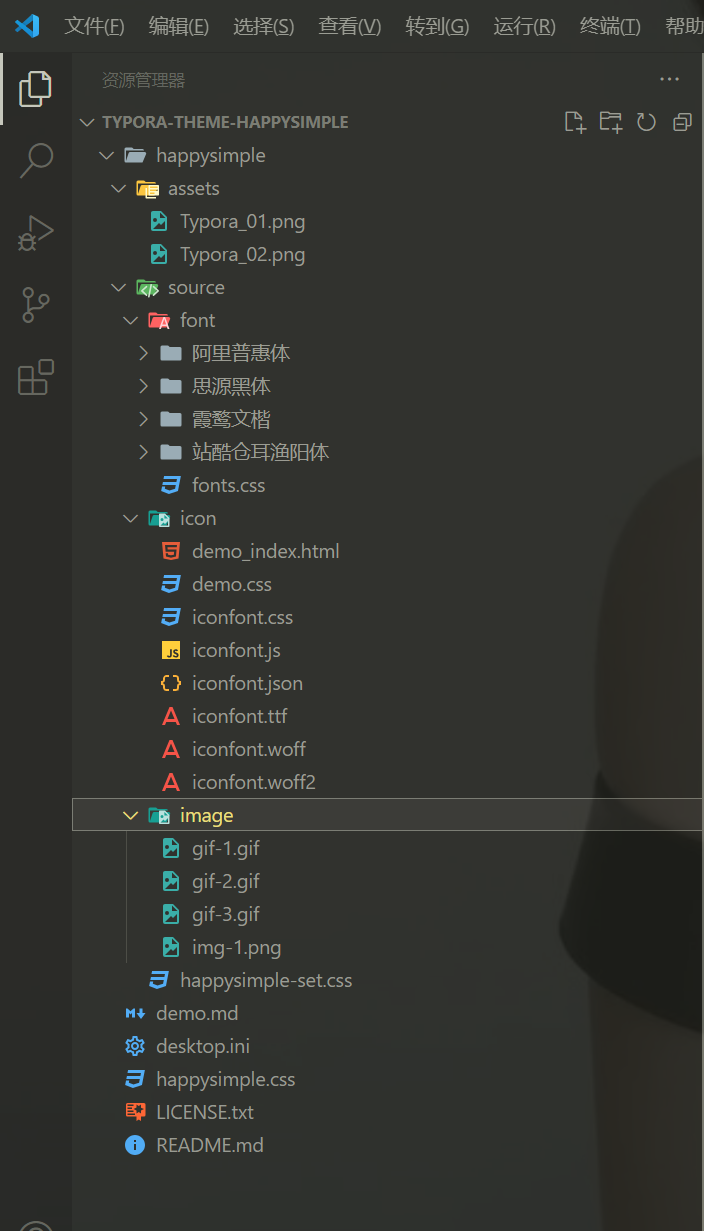
Task: Open the 终端(T) menu
Action: click(610, 26)
